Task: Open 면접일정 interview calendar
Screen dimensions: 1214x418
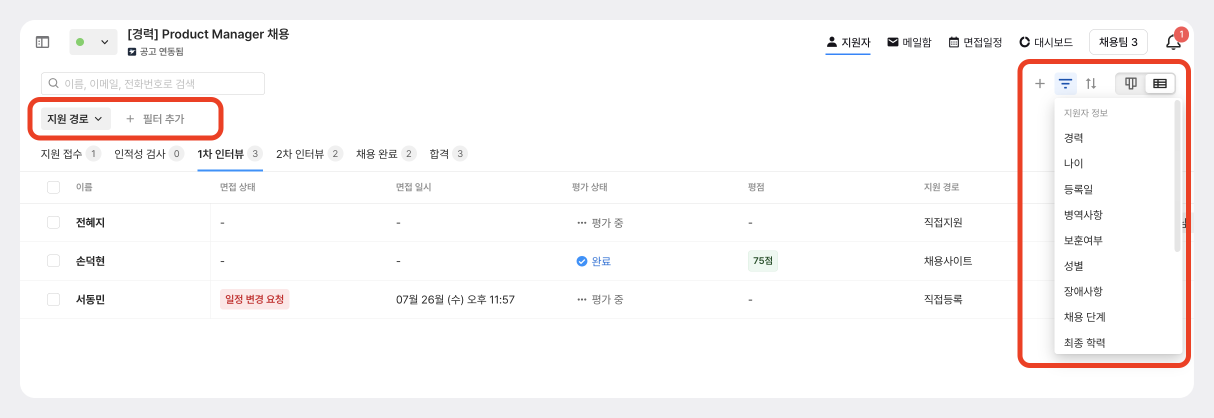Action: coord(975,42)
